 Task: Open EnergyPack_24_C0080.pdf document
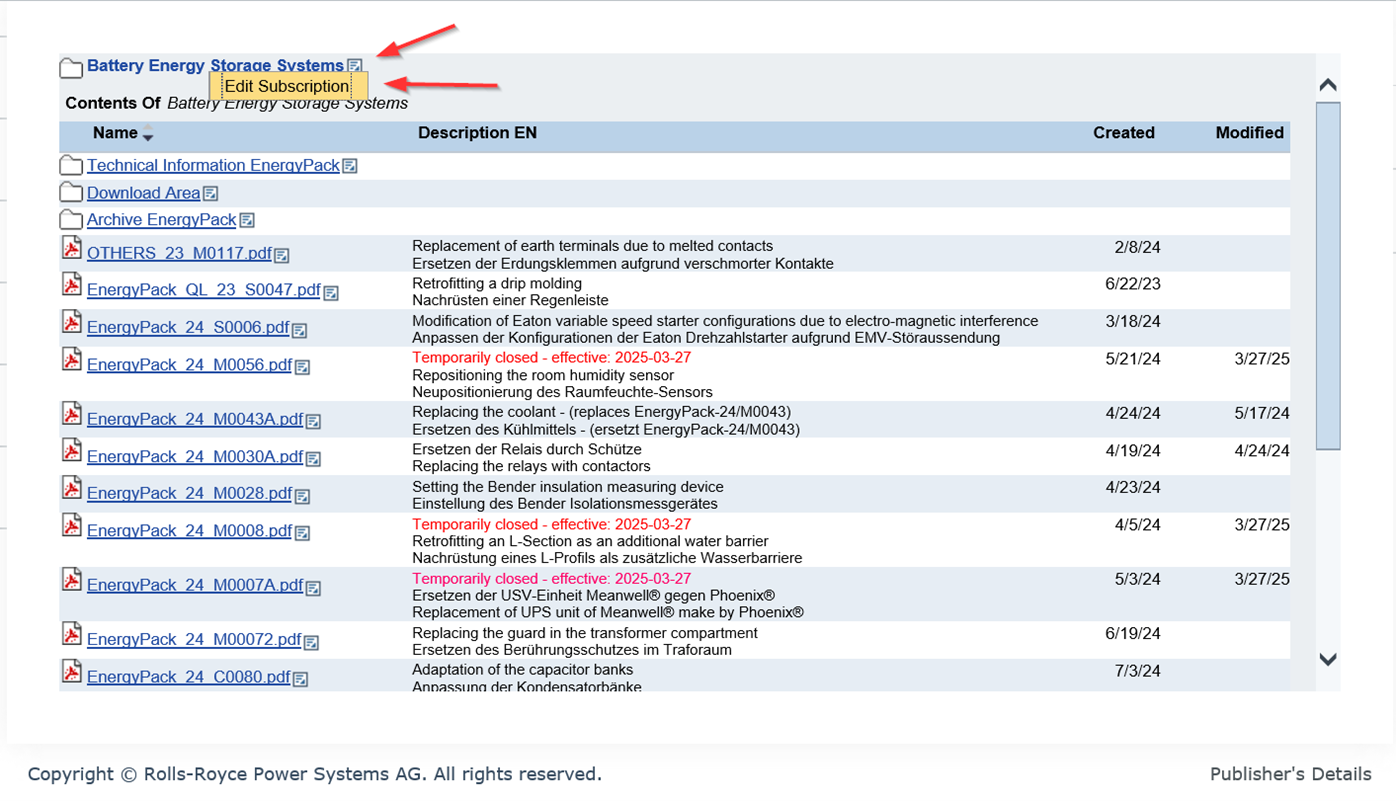tap(189, 677)
